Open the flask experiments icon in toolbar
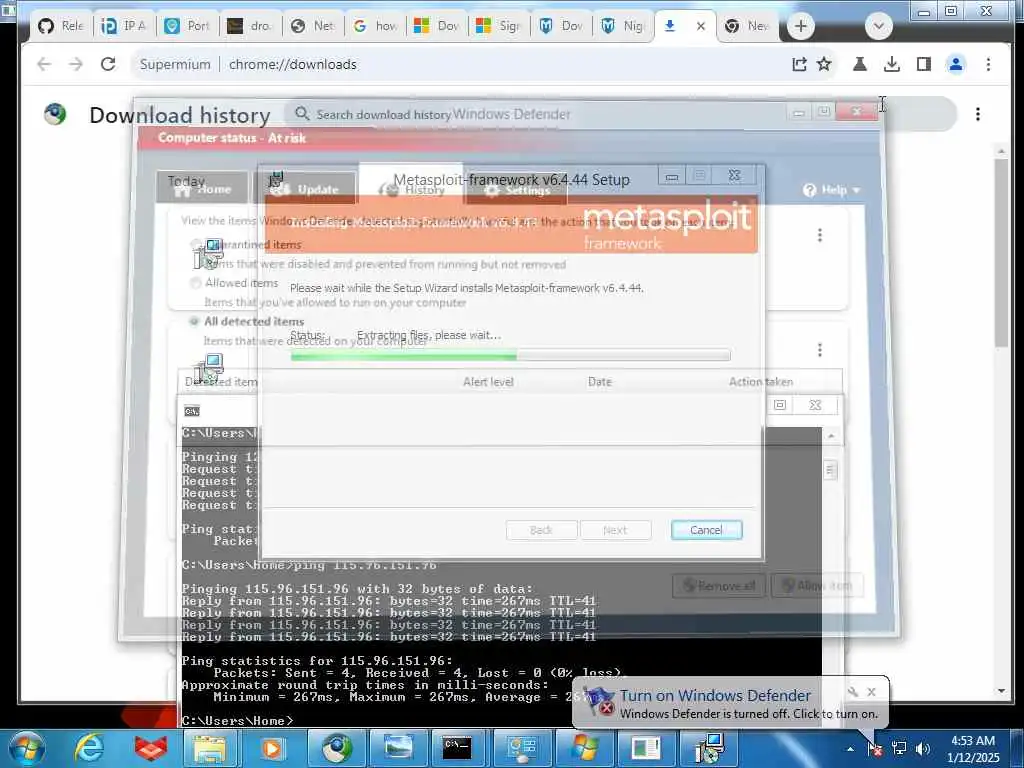 point(860,64)
